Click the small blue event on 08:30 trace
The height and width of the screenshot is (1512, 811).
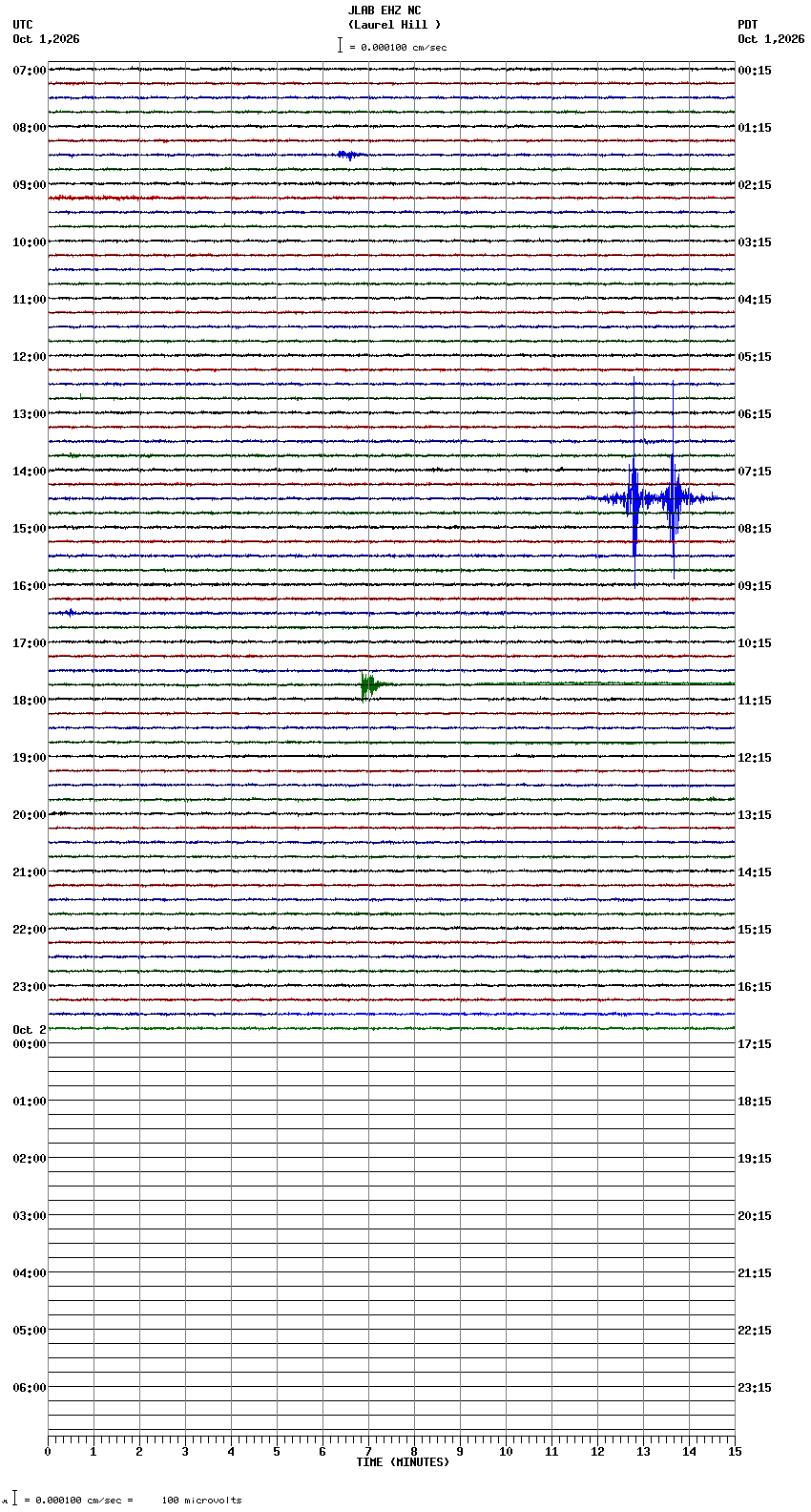[x=348, y=155]
